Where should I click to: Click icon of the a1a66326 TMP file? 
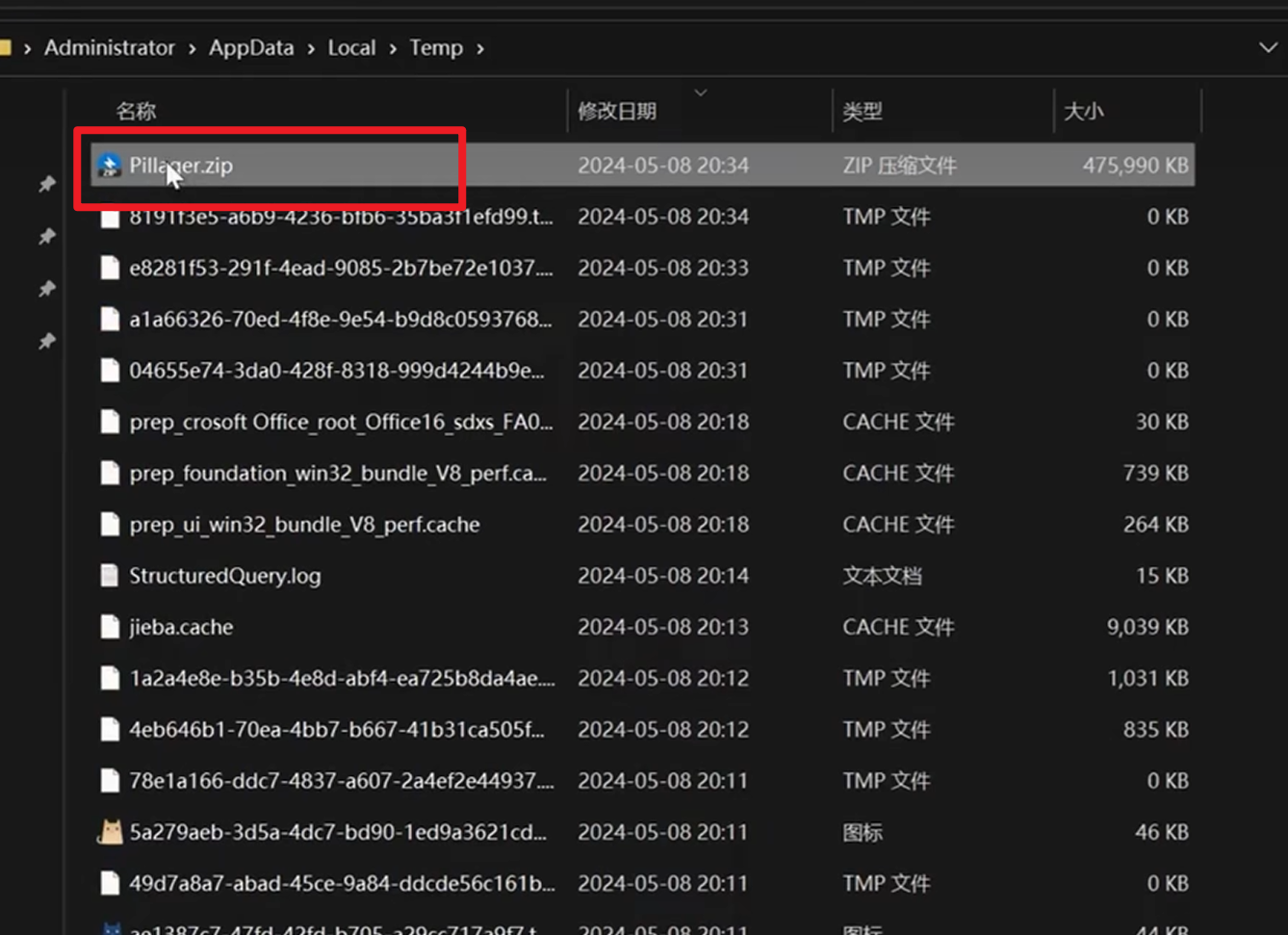(x=111, y=319)
